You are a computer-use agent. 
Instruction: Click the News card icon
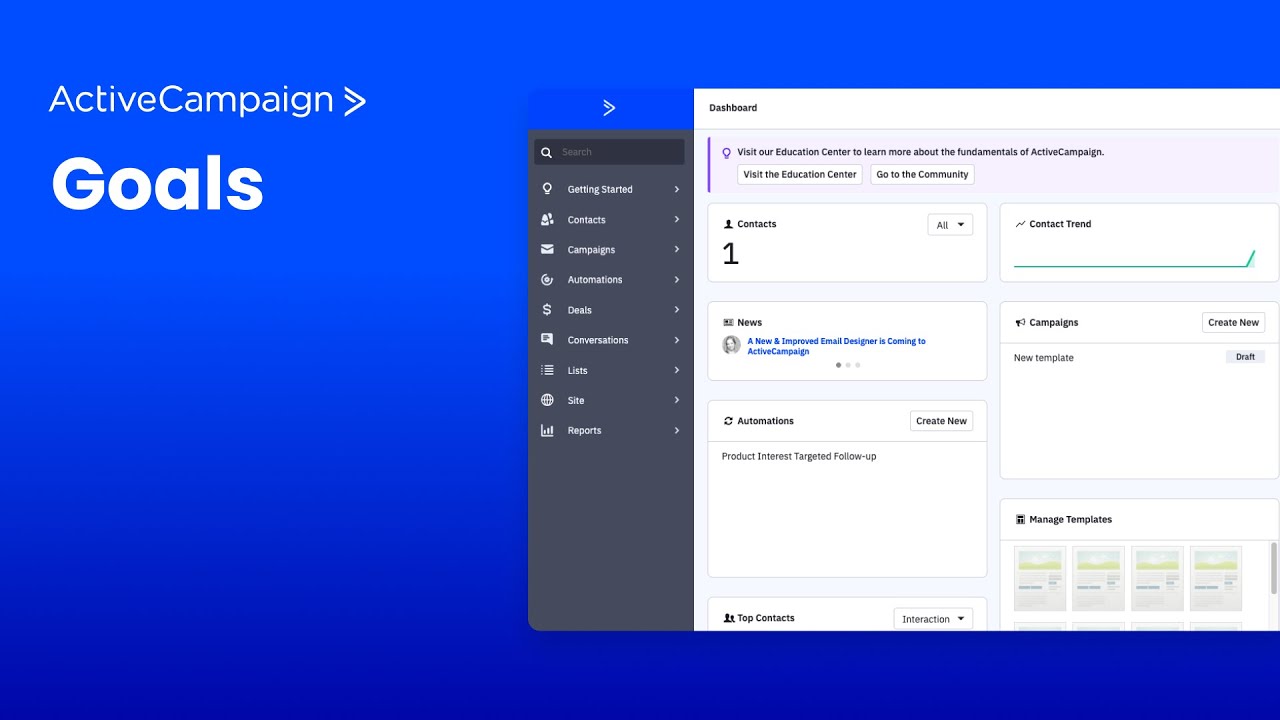click(x=728, y=323)
